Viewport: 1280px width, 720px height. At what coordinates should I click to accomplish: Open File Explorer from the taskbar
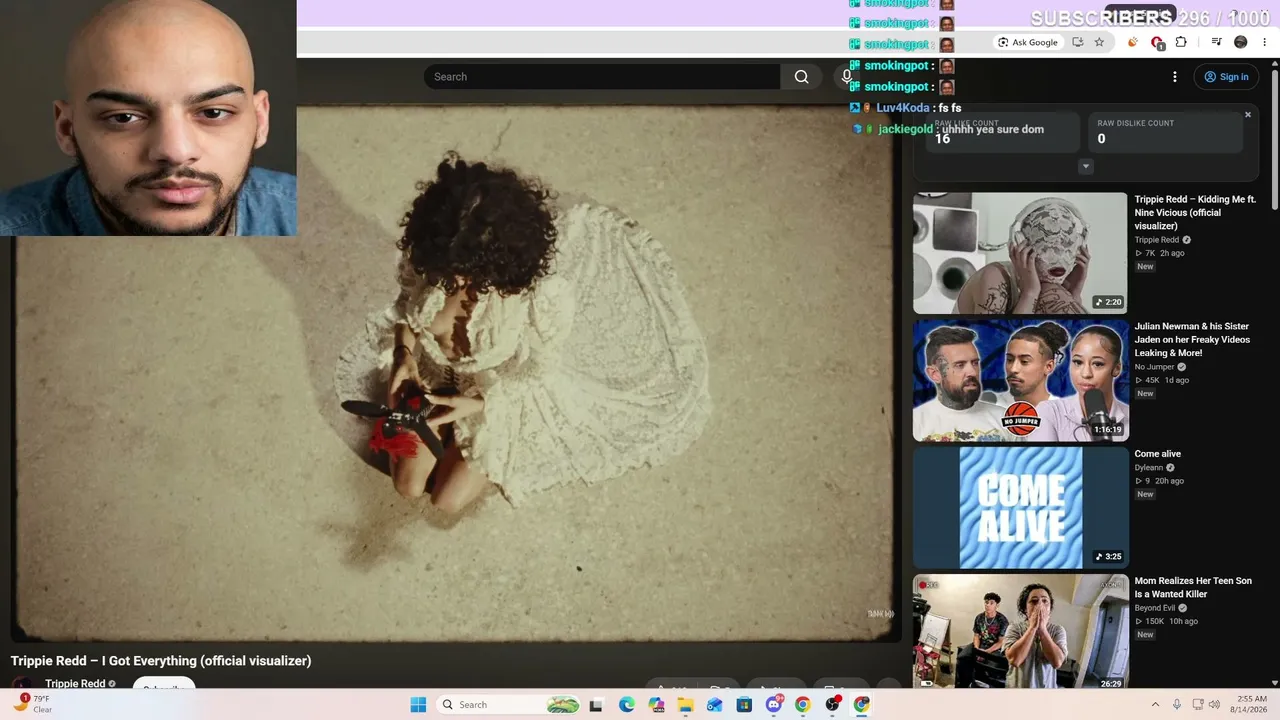point(685,705)
